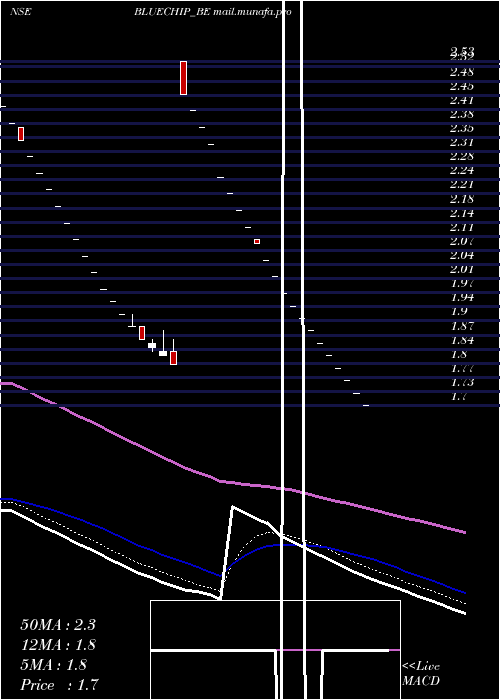Click the 5MA : 1.8 readout
This screenshot has height=700, width=500.
click(54, 665)
